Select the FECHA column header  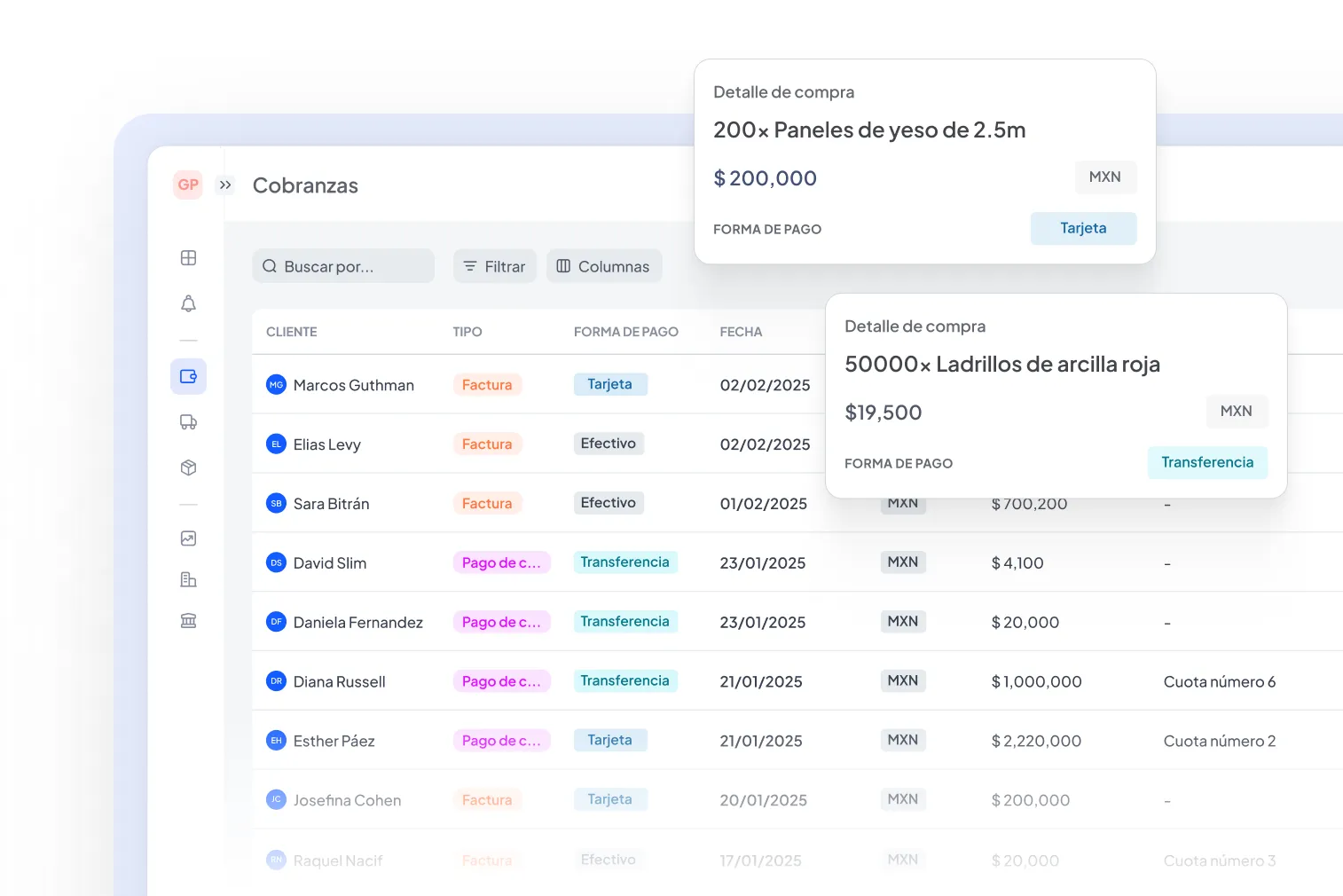click(x=741, y=331)
